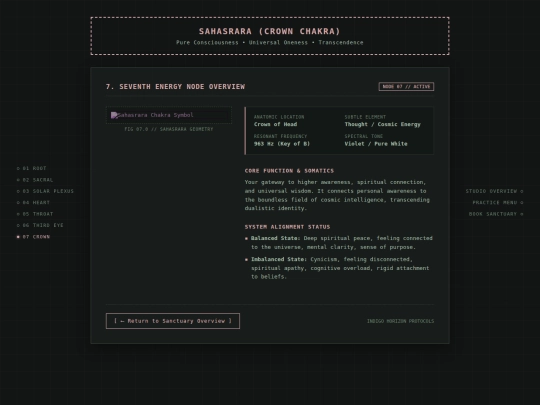Select the Thought / Cosmic Energy value
This screenshot has width=540, height=405.
383,124
